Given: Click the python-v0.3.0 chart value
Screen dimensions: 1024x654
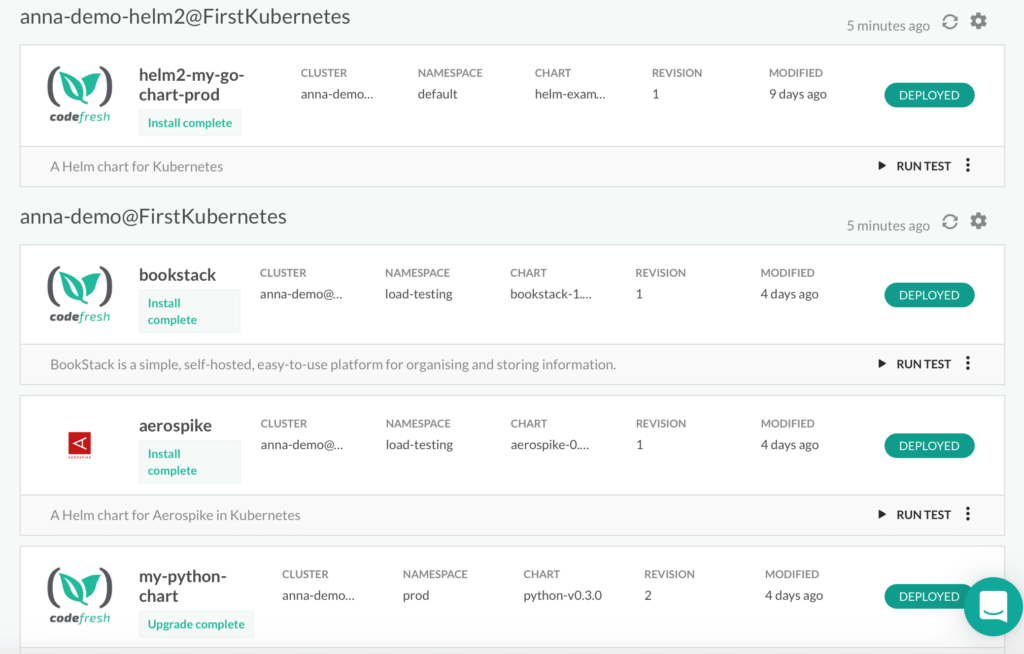Looking at the screenshot, I should coord(562,596).
